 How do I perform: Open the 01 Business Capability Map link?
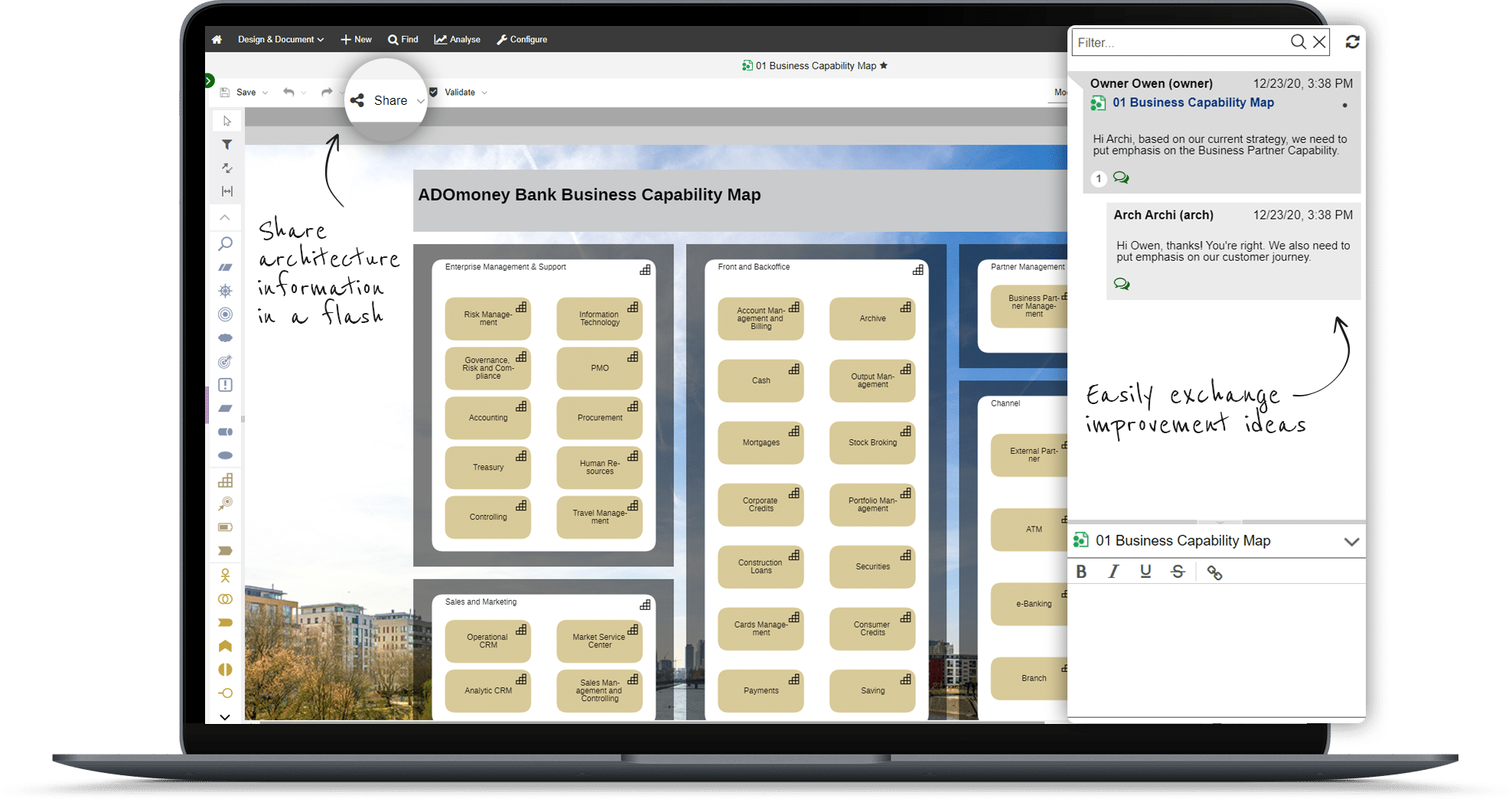point(1194,102)
